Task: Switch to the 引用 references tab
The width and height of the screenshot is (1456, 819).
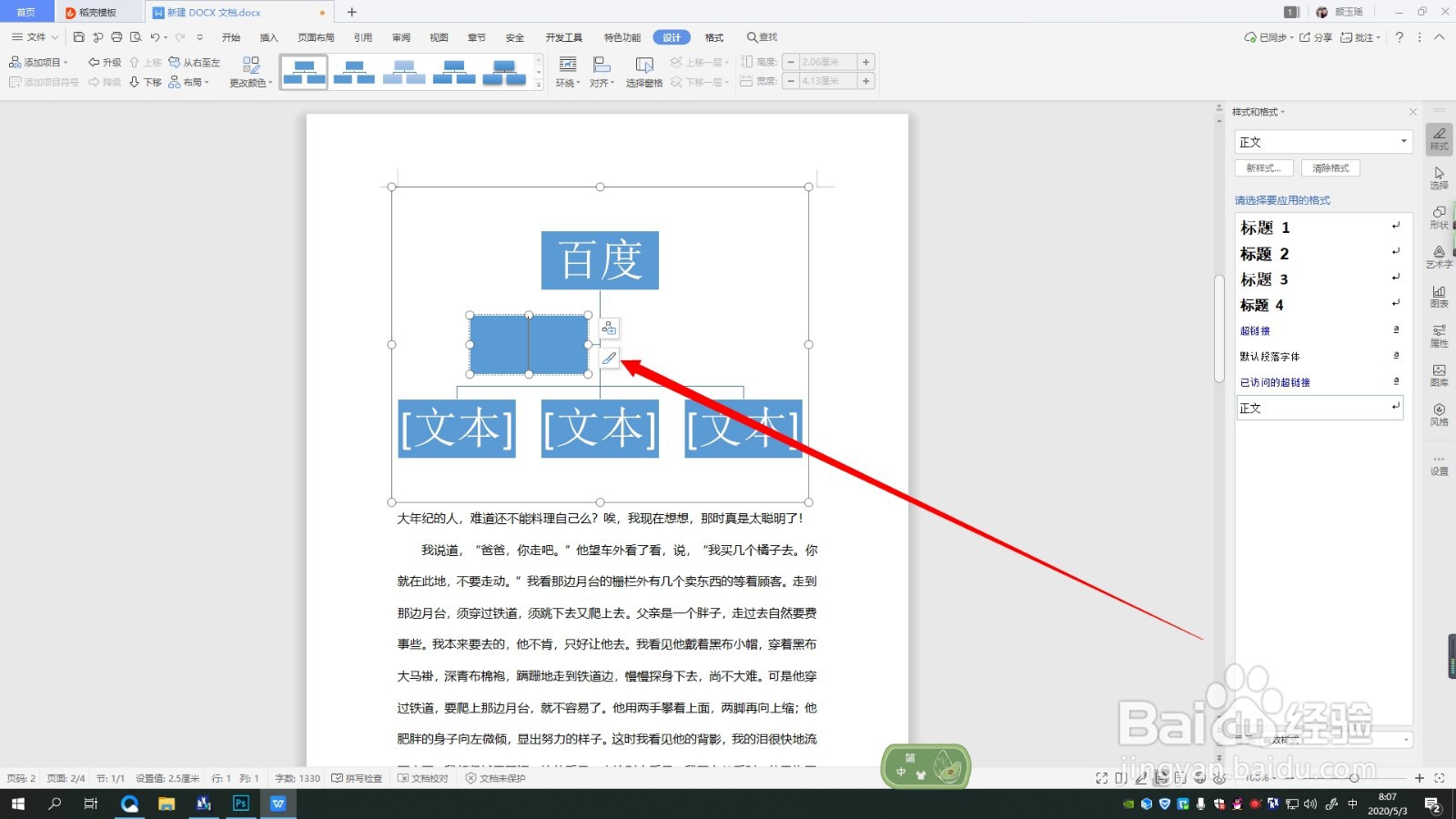Action: coord(363,37)
